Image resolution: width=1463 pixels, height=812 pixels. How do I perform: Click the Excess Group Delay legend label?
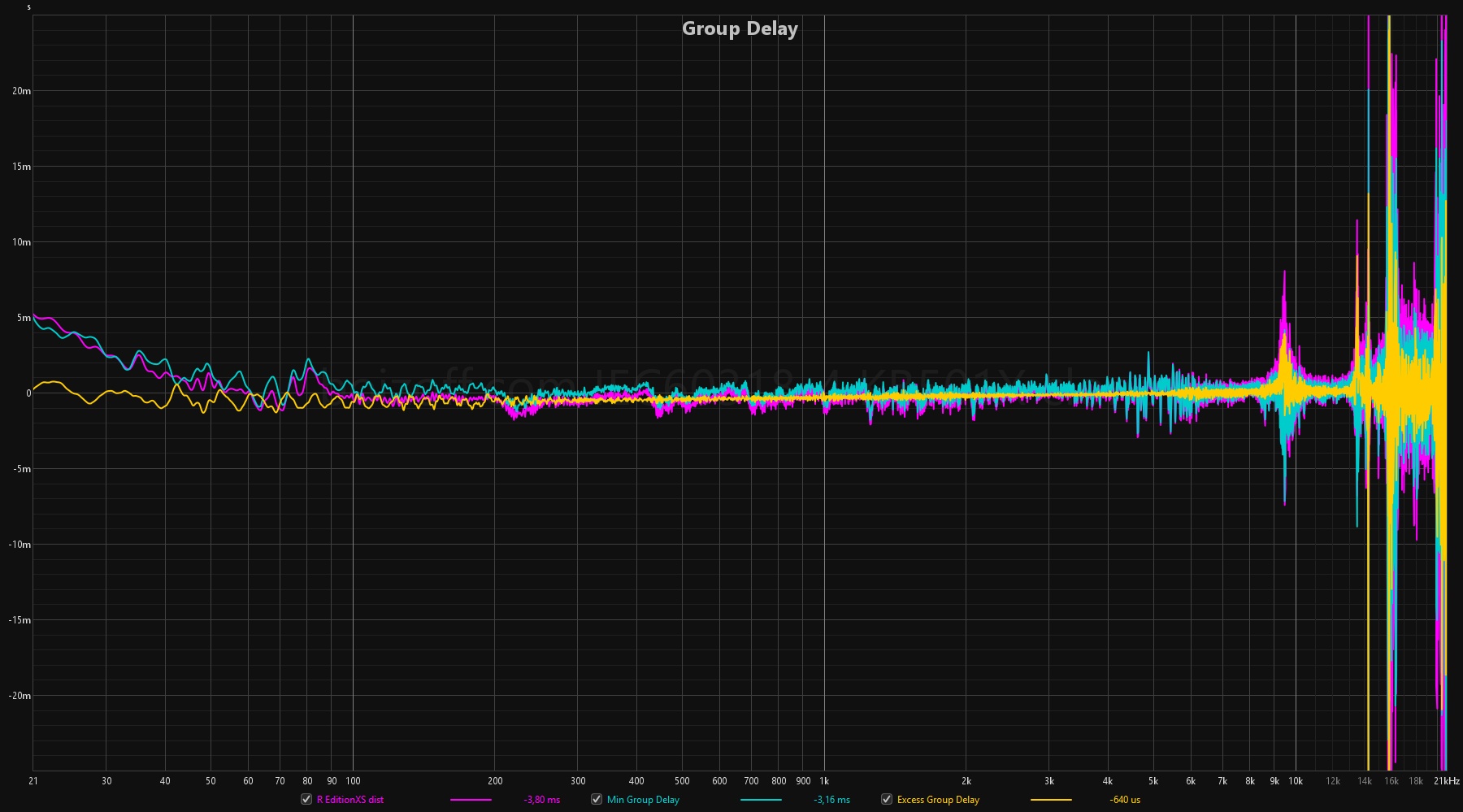938,800
